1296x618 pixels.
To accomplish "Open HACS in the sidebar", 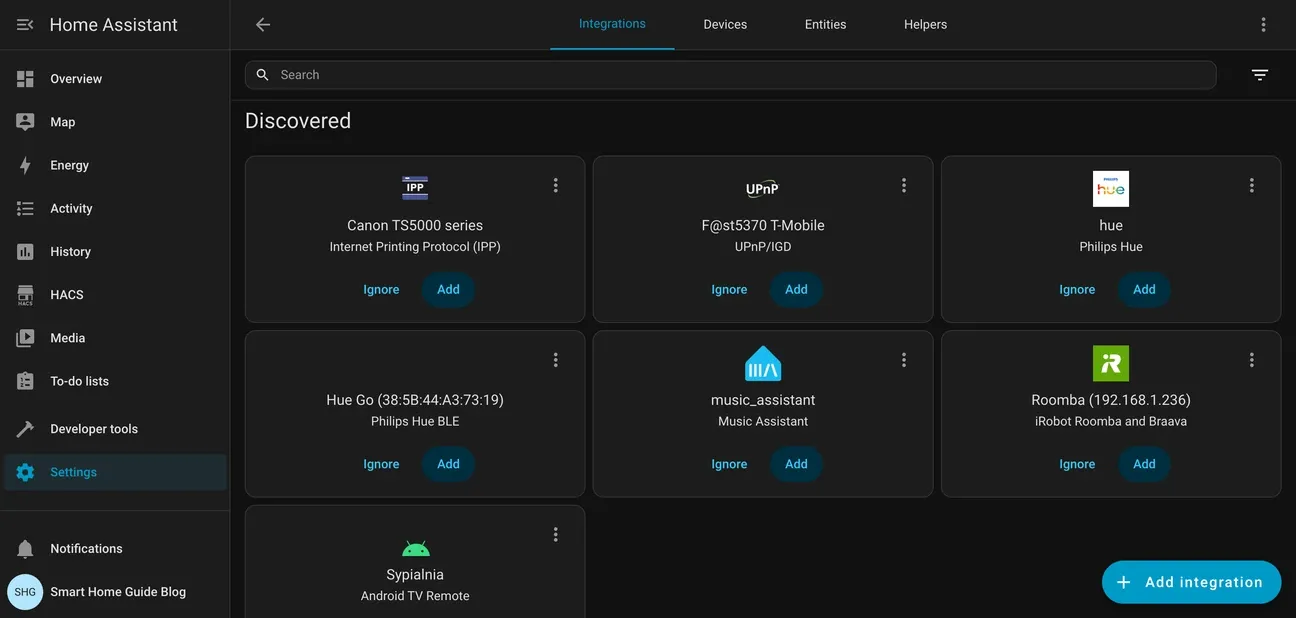I will point(115,295).
